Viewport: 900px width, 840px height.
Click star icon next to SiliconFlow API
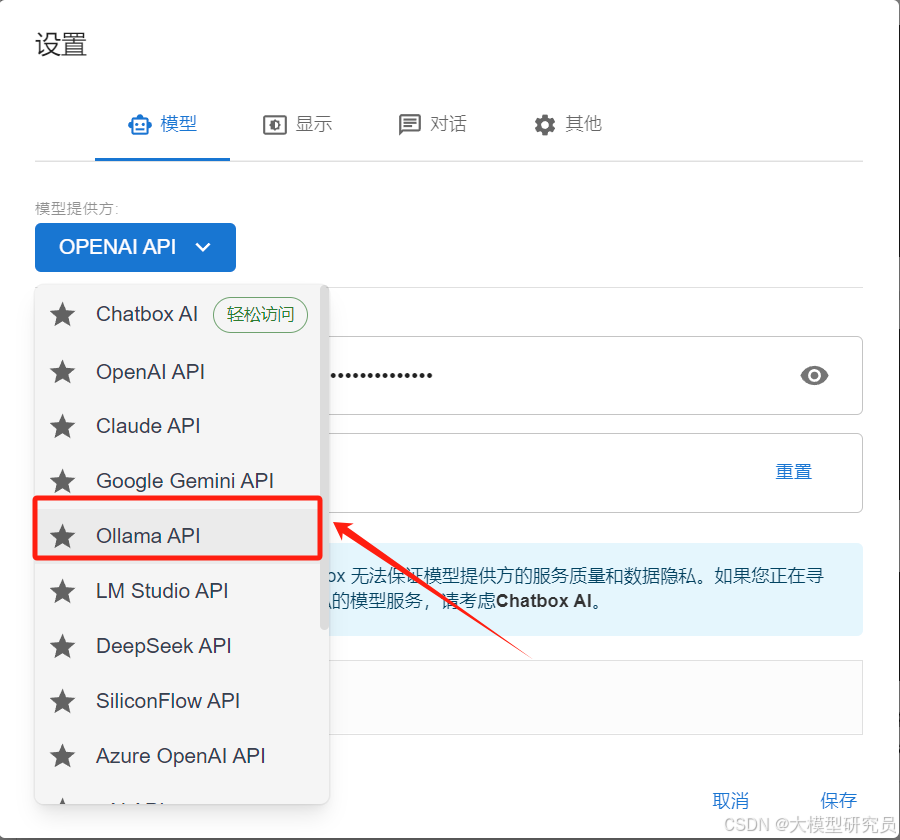point(63,702)
